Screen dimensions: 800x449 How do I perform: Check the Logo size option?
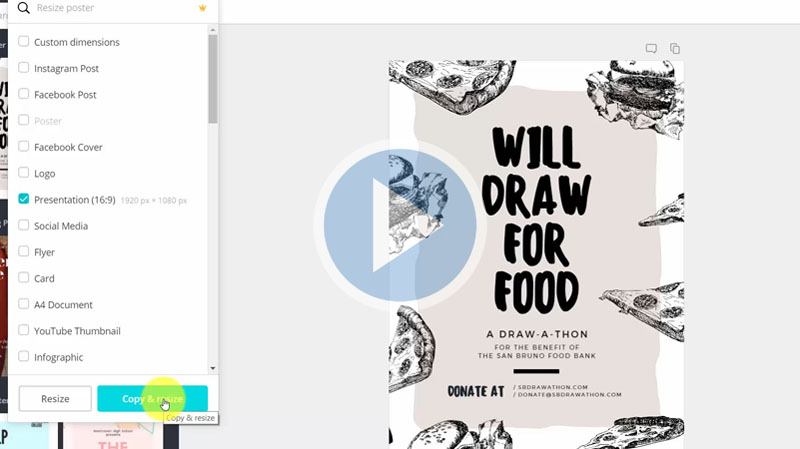(23, 173)
